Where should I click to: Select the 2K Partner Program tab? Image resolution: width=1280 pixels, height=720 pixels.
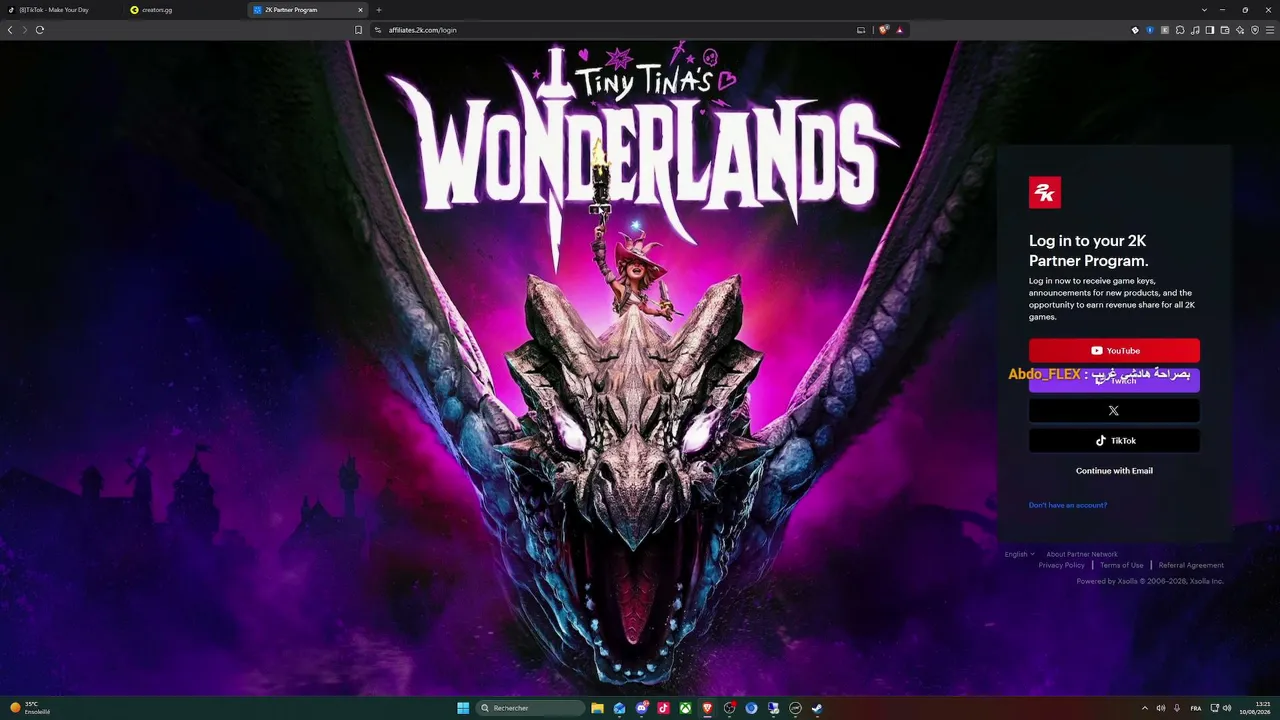click(x=308, y=10)
